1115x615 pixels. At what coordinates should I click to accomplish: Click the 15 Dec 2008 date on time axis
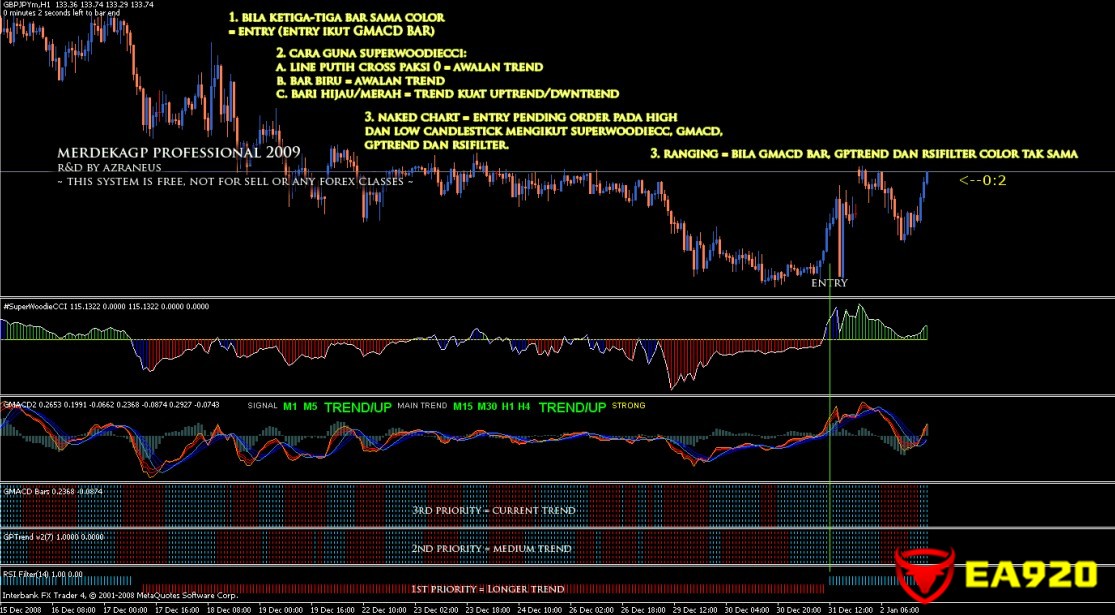click(20, 608)
